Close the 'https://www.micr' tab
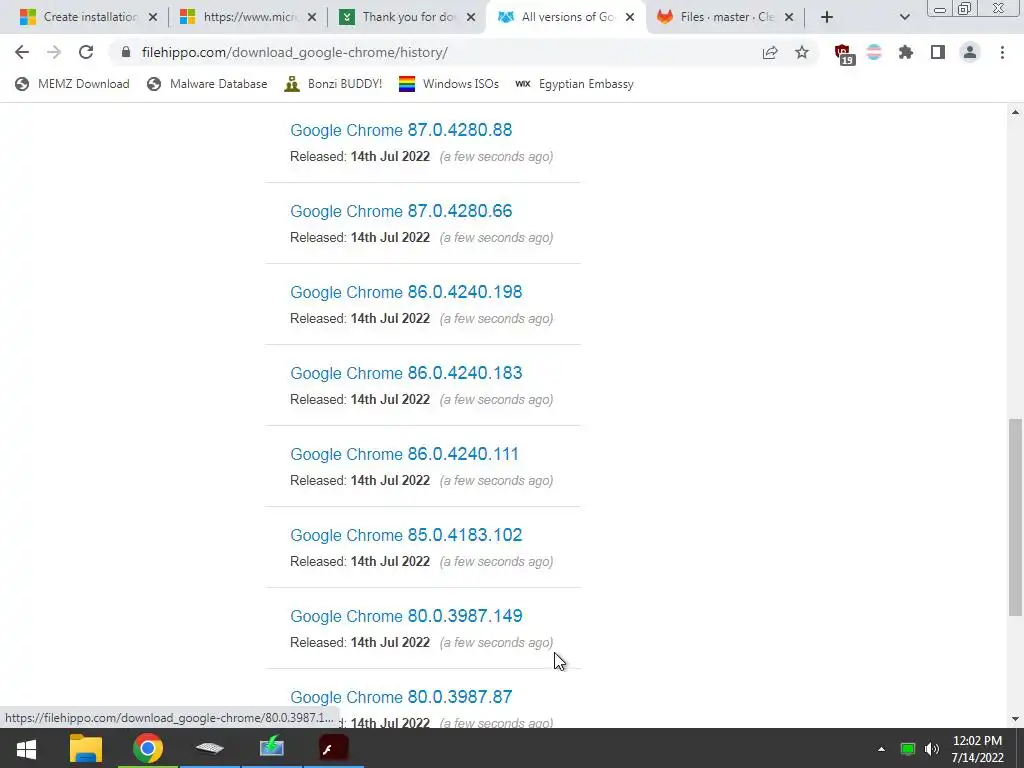This screenshot has width=1024, height=768. click(x=312, y=17)
